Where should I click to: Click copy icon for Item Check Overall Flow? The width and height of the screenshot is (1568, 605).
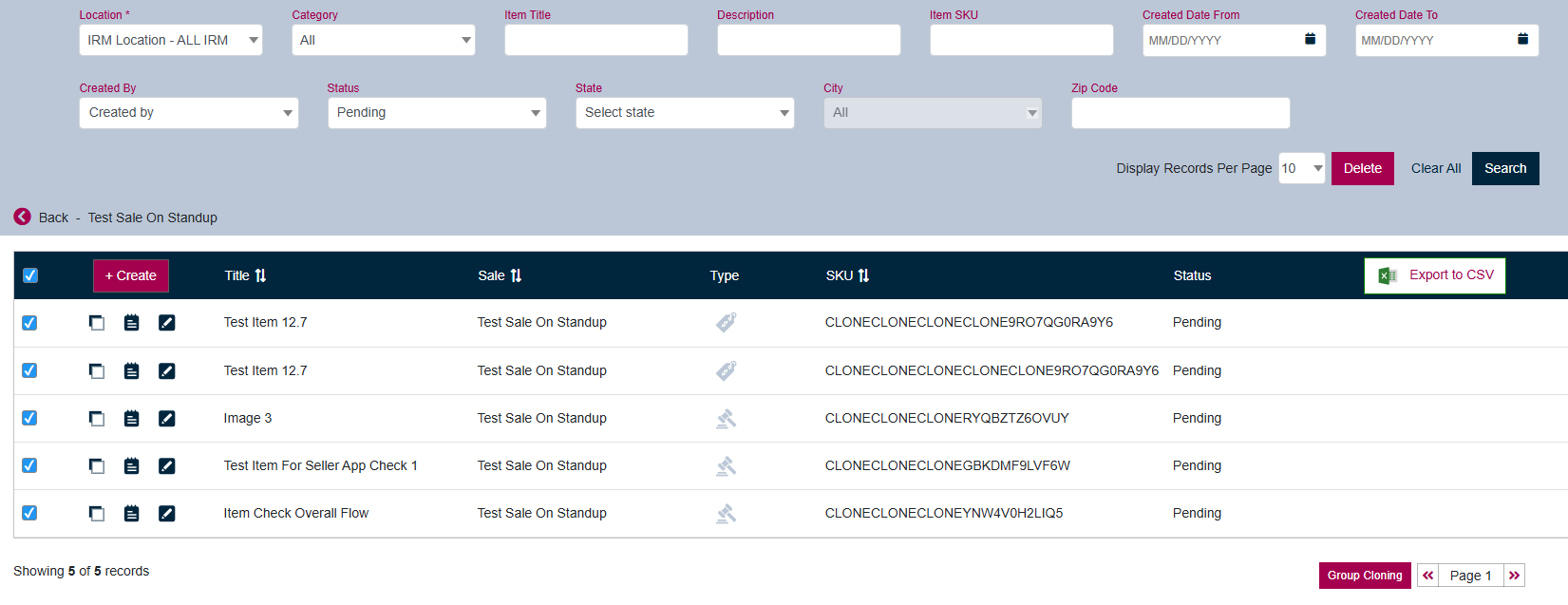point(97,513)
